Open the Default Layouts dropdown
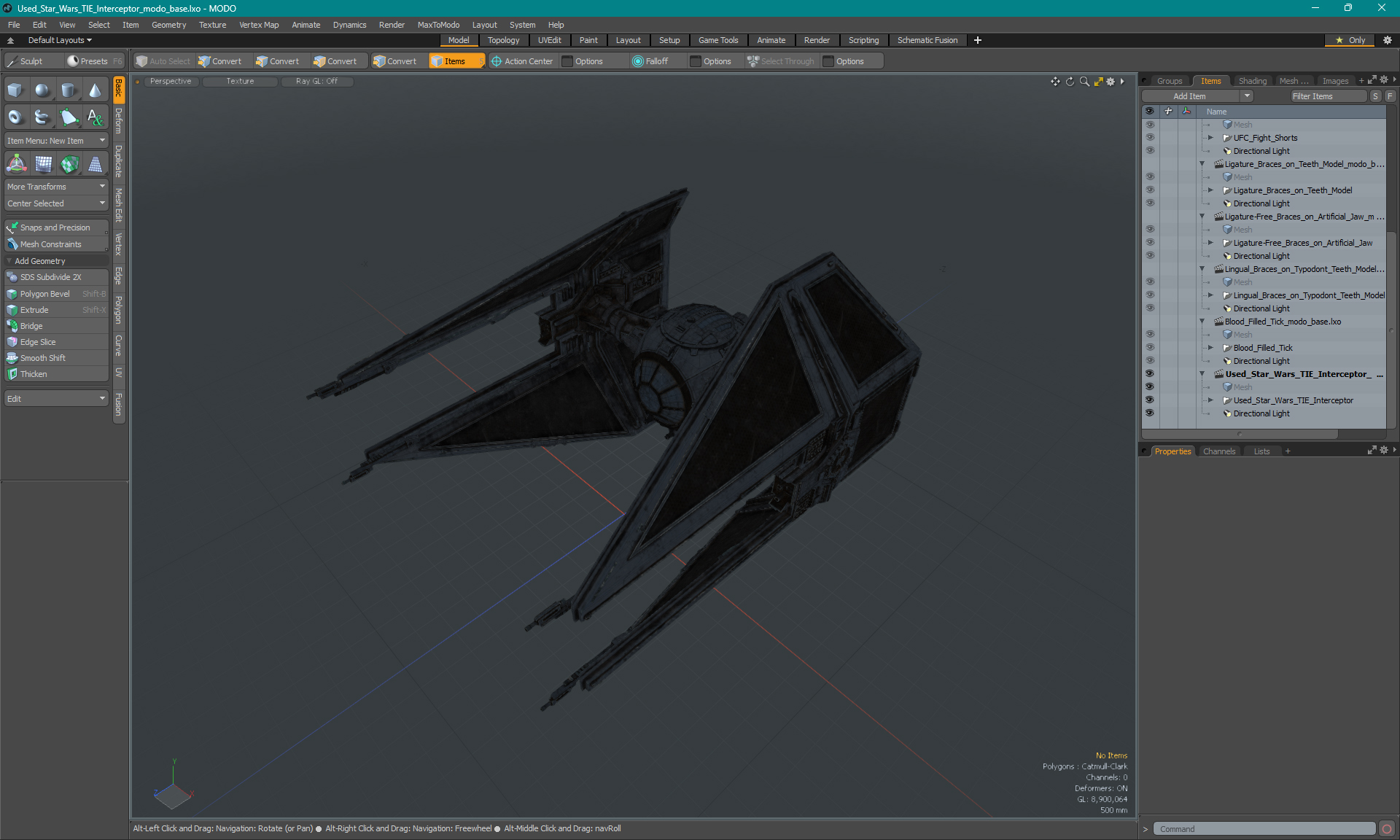This screenshot has height=840, width=1400. (x=60, y=40)
